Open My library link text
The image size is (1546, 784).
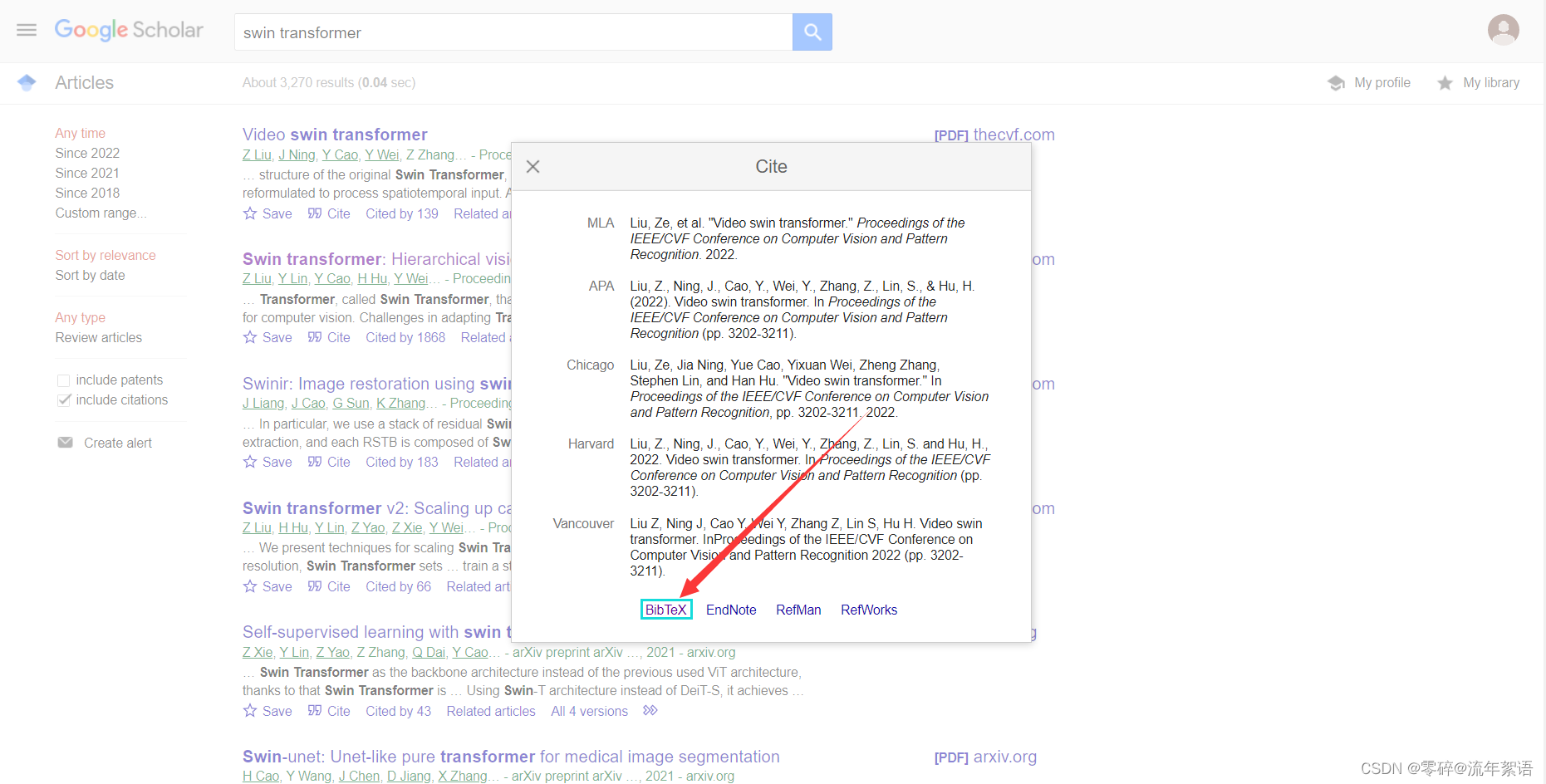(x=1491, y=82)
